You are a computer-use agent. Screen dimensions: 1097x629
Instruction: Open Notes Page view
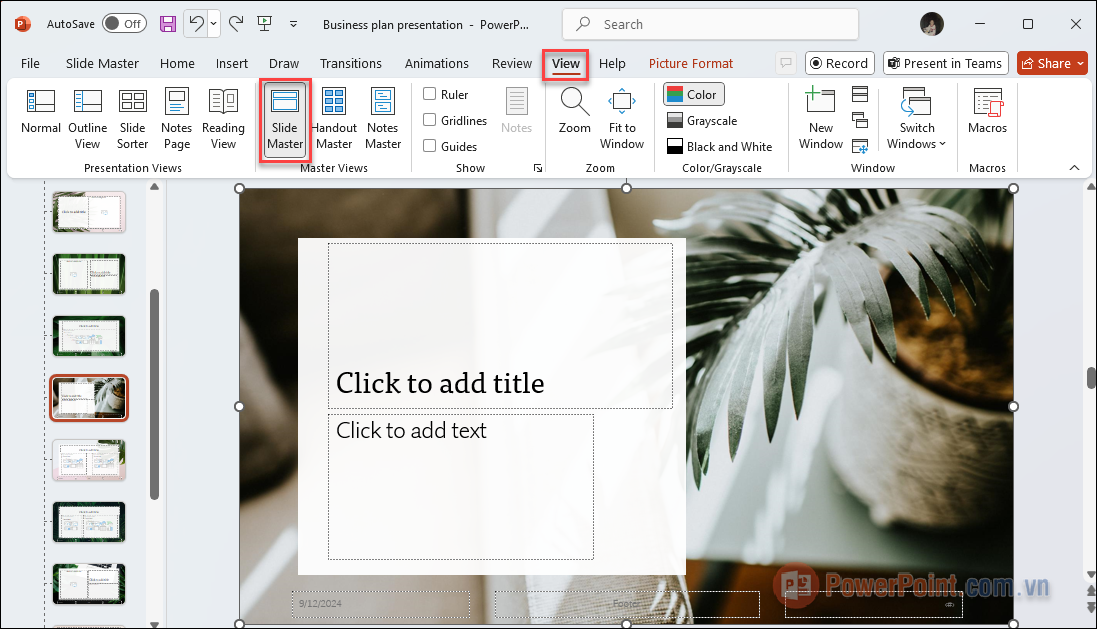pyautogui.click(x=176, y=119)
